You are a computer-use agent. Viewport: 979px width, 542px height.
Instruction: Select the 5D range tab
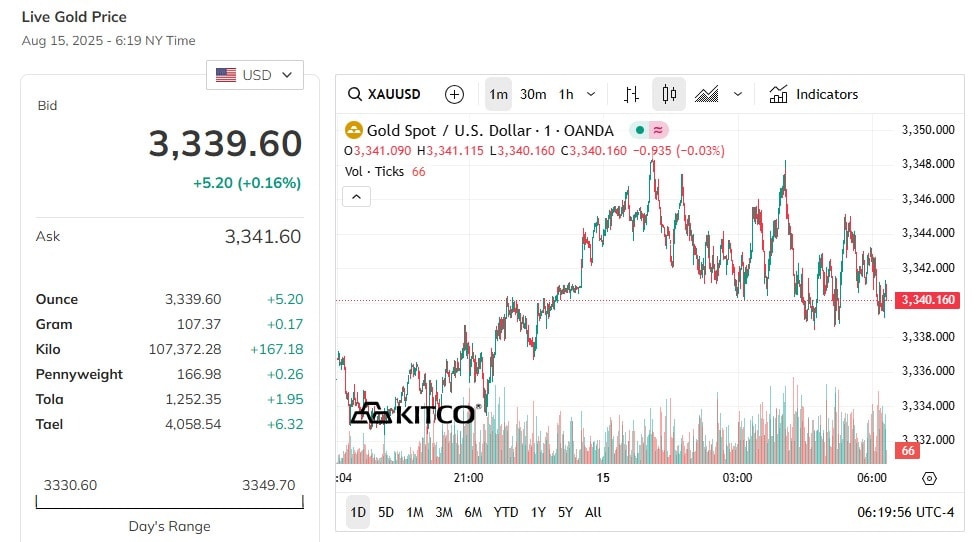click(x=386, y=512)
